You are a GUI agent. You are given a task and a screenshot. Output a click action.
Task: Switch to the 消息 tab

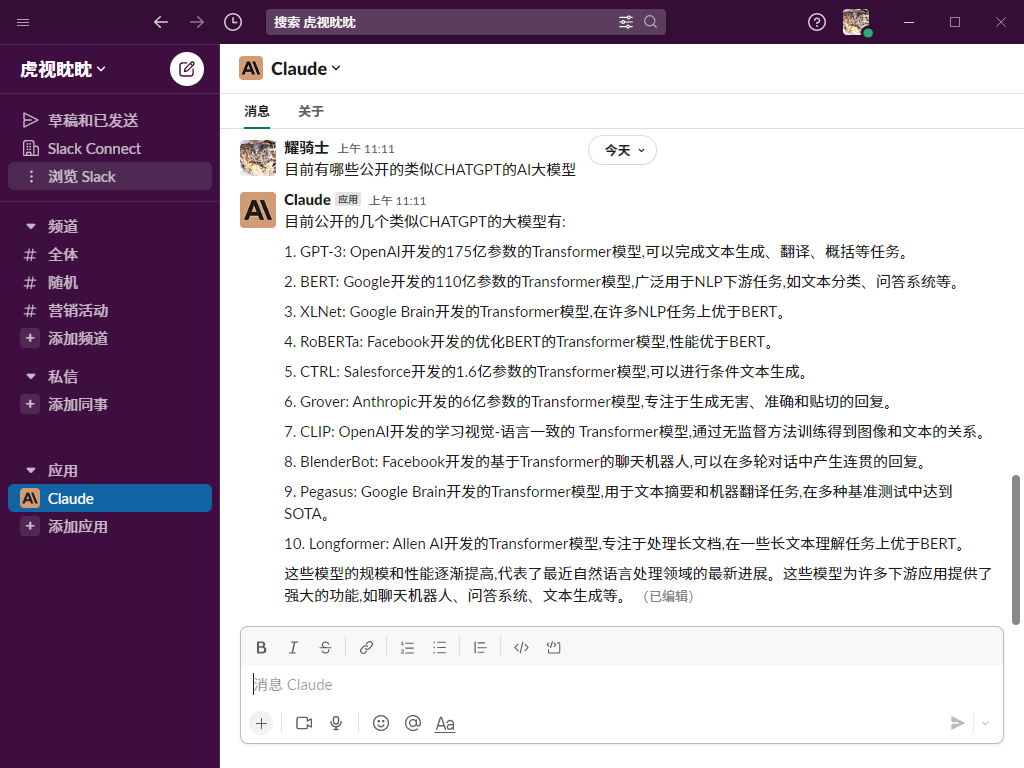click(x=257, y=111)
